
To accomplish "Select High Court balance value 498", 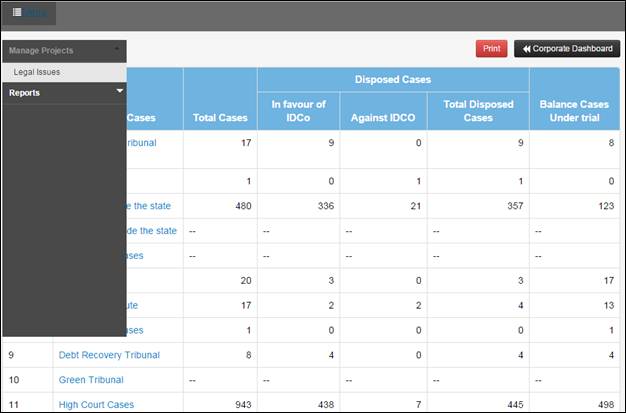I will point(606,405).
